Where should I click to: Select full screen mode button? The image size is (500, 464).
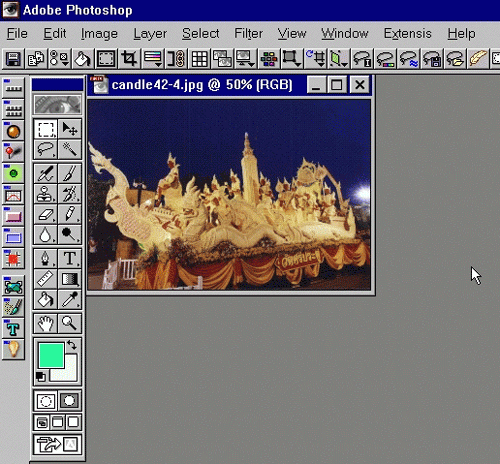click(73, 423)
